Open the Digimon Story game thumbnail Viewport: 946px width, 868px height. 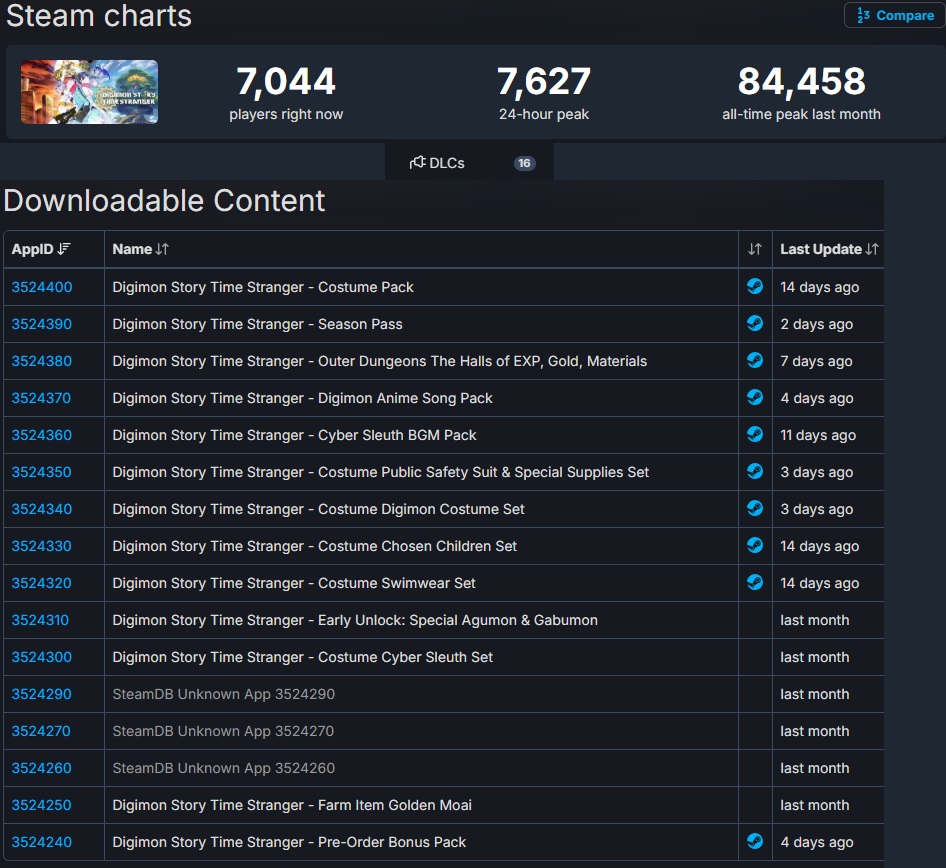pyautogui.click(x=89, y=92)
